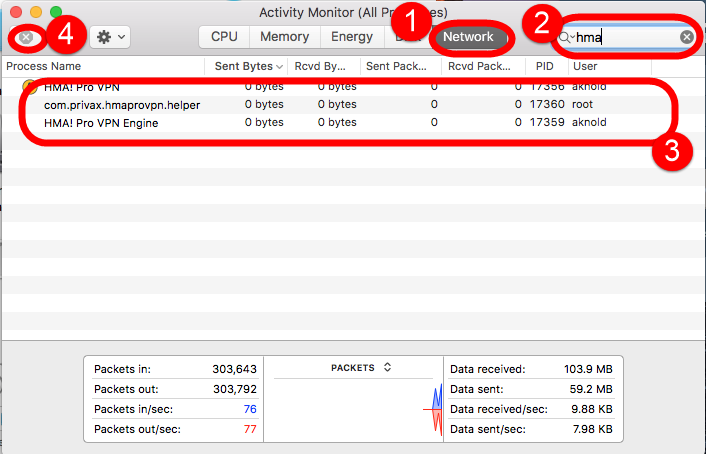Click the HMA! Pro VPN app icon
This screenshot has height=454, width=706.
29,86
